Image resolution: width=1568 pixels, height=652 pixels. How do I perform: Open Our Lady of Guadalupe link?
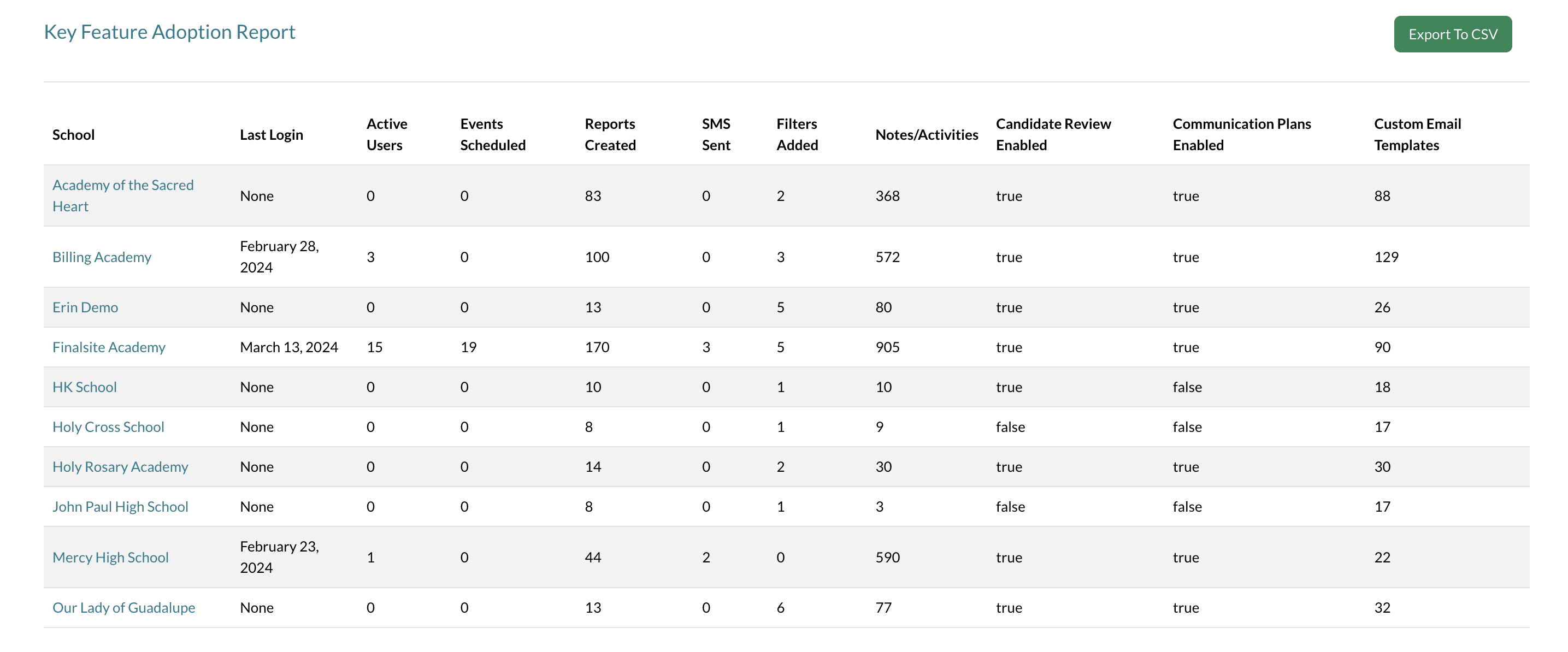pos(123,608)
